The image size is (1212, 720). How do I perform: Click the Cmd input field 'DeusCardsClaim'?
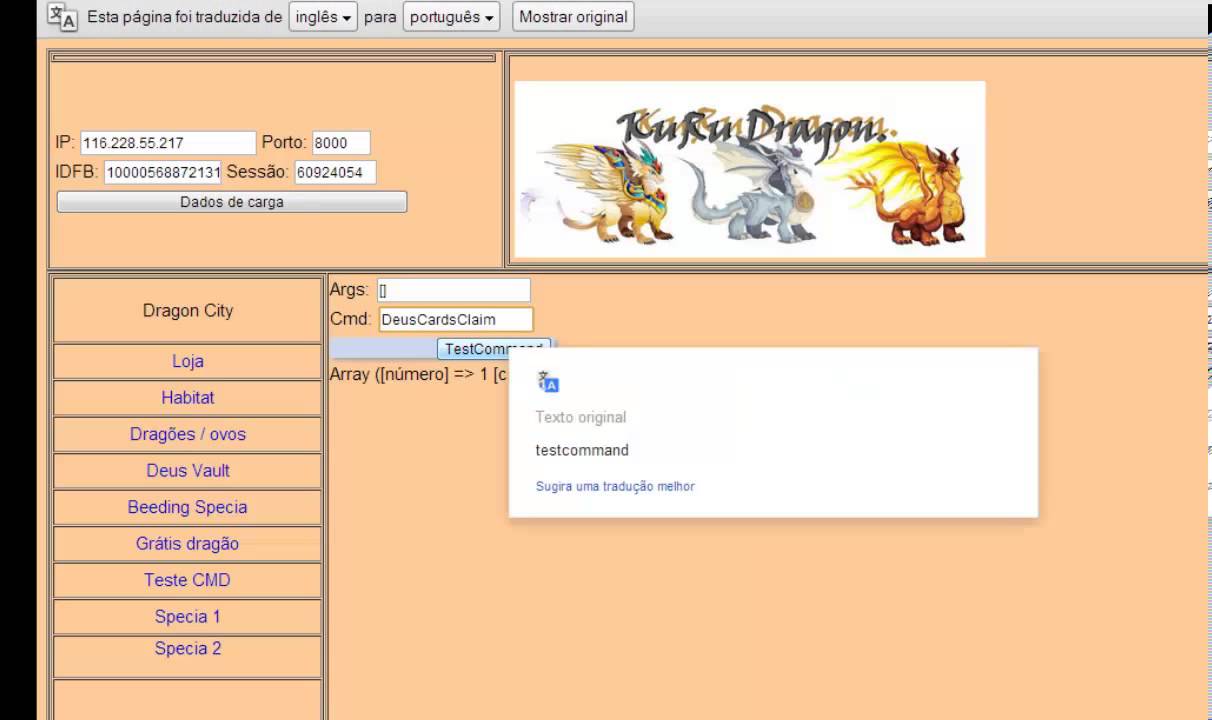pyautogui.click(x=456, y=320)
